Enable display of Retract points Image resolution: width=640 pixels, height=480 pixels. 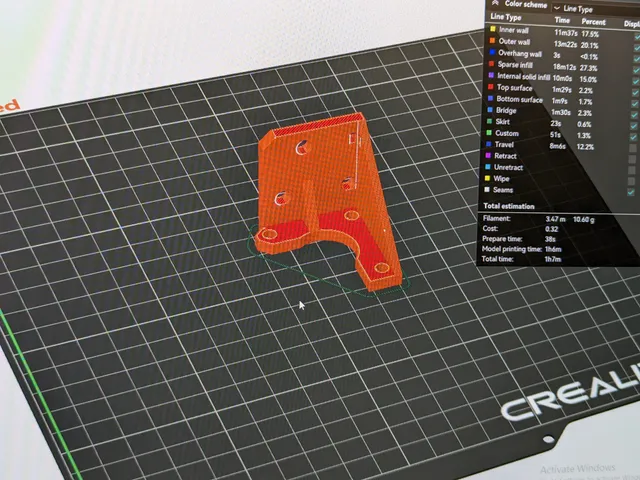[x=632, y=159]
